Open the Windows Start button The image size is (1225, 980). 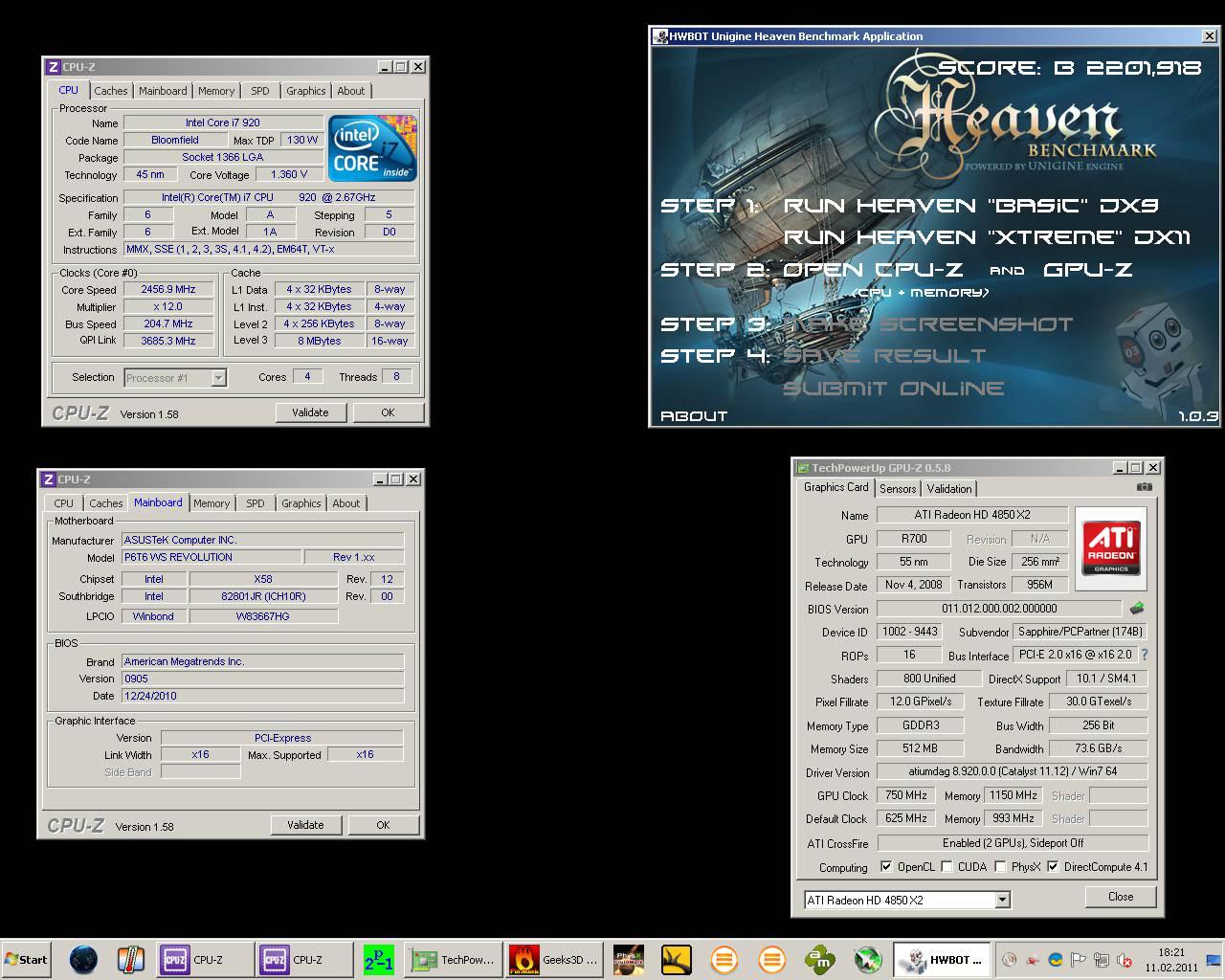tap(26, 959)
